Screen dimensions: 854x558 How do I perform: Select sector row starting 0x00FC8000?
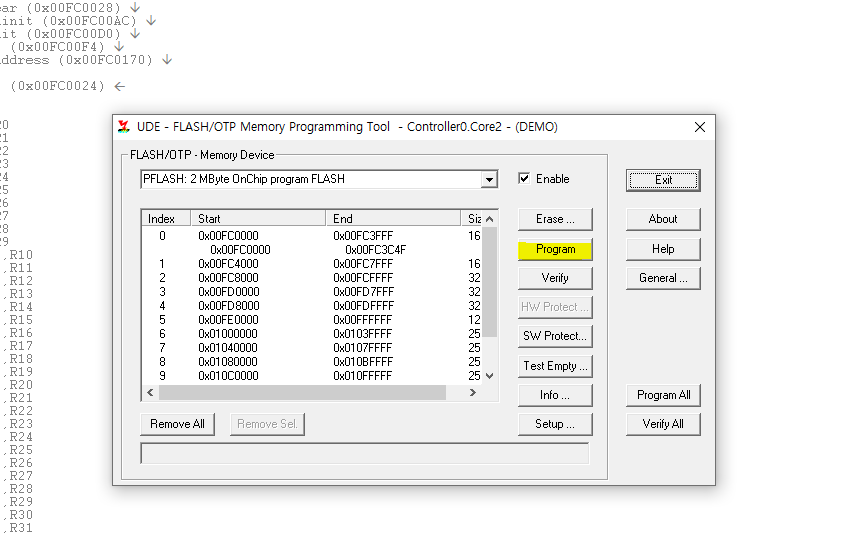pyautogui.click(x=312, y=278)
